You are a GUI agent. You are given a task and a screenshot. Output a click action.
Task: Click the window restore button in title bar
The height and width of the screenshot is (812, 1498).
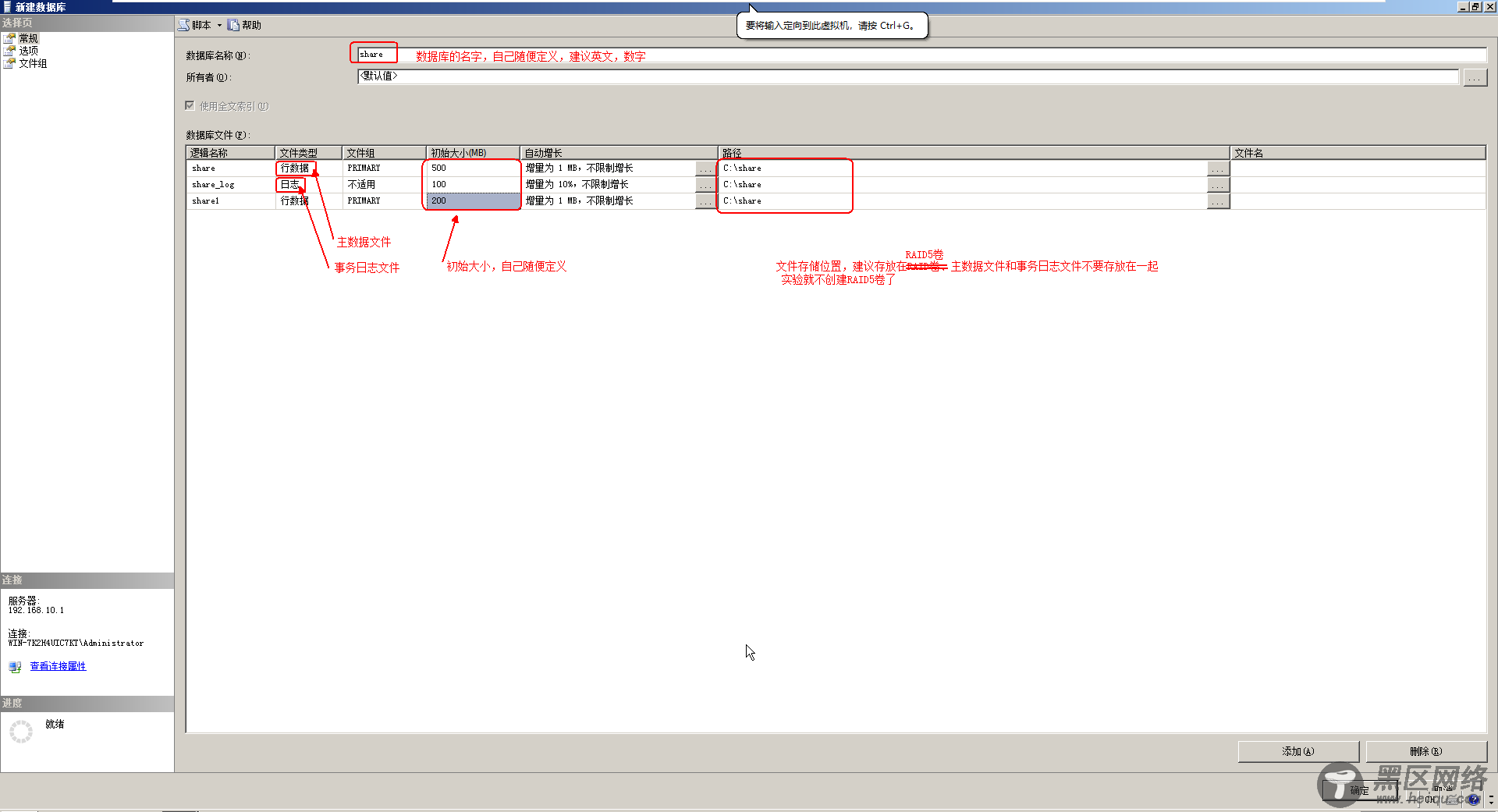coord(1475,6)
